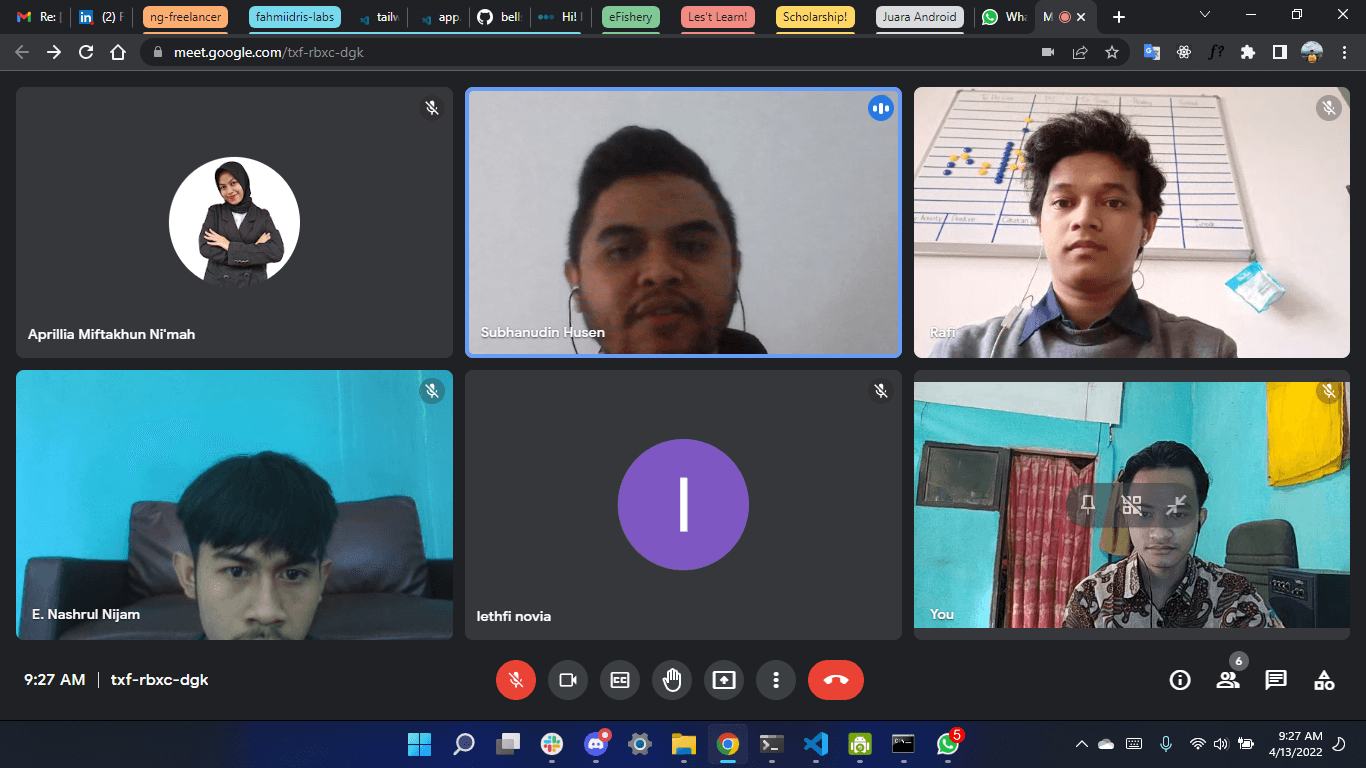The height and width of the screenshot is (768, 1366).
Task: Minimize your self-view tile
Action: pyautogui.click(x=1177, y=506)
